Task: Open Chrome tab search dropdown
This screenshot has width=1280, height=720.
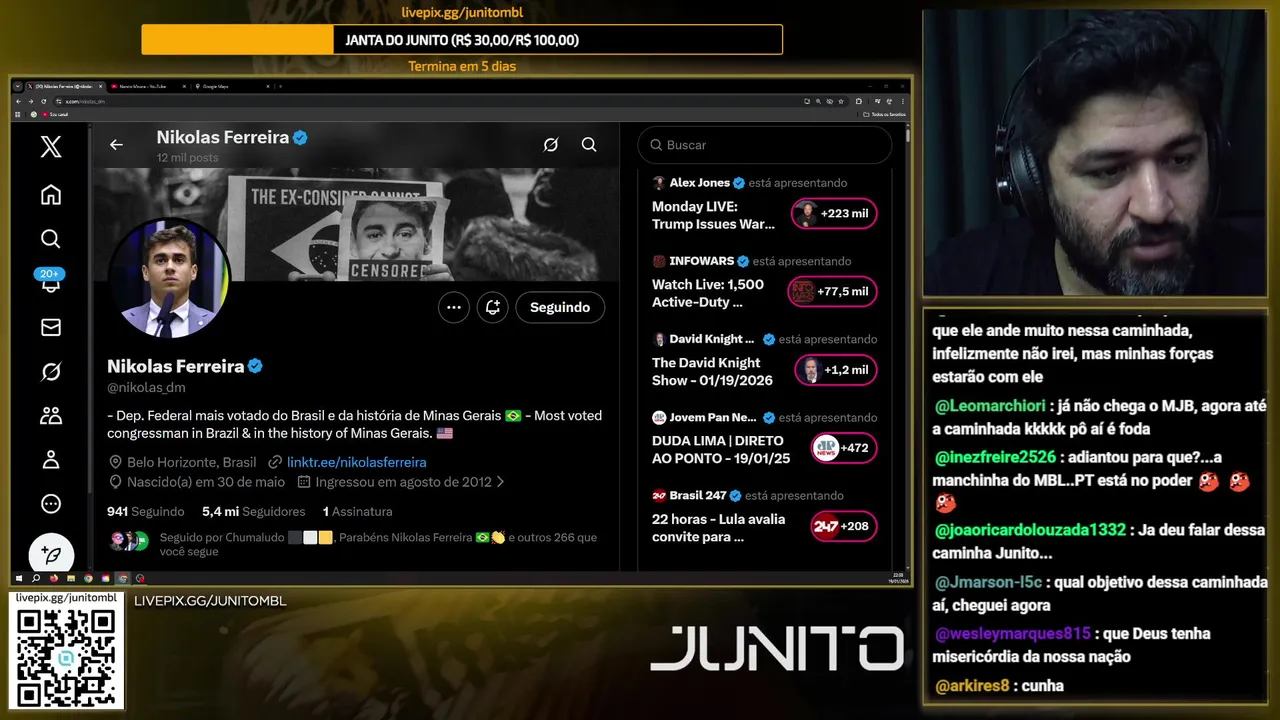Action: click(17, 87)
